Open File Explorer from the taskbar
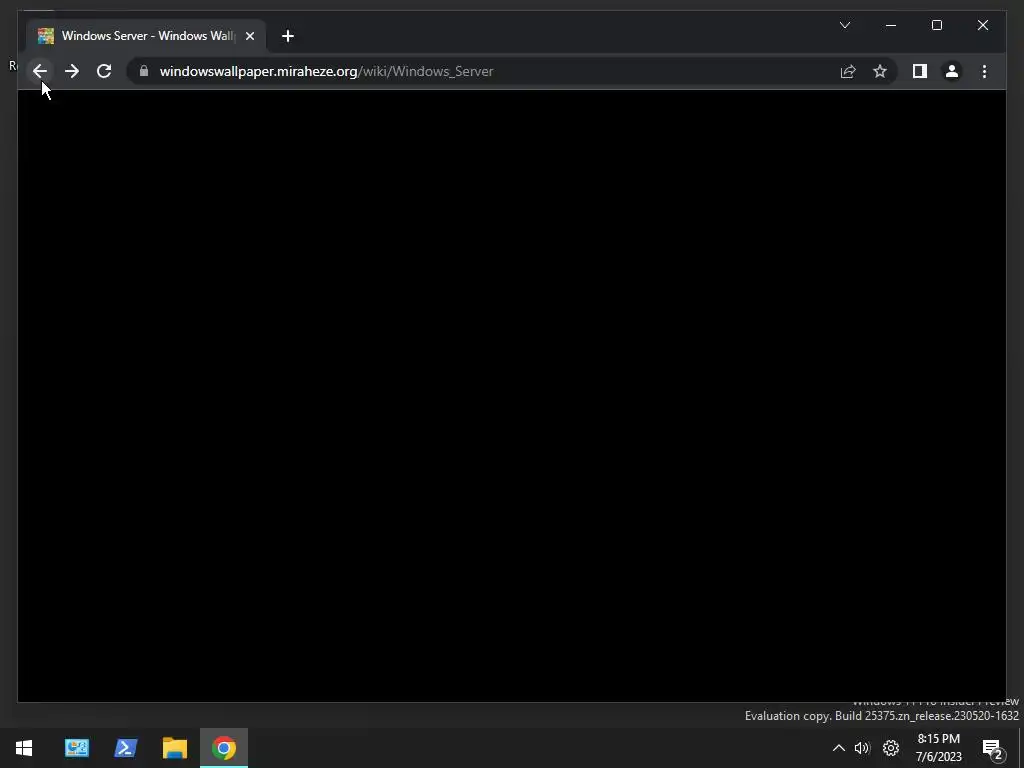Viewport: 1024px width, 768px height. [175, 748]
